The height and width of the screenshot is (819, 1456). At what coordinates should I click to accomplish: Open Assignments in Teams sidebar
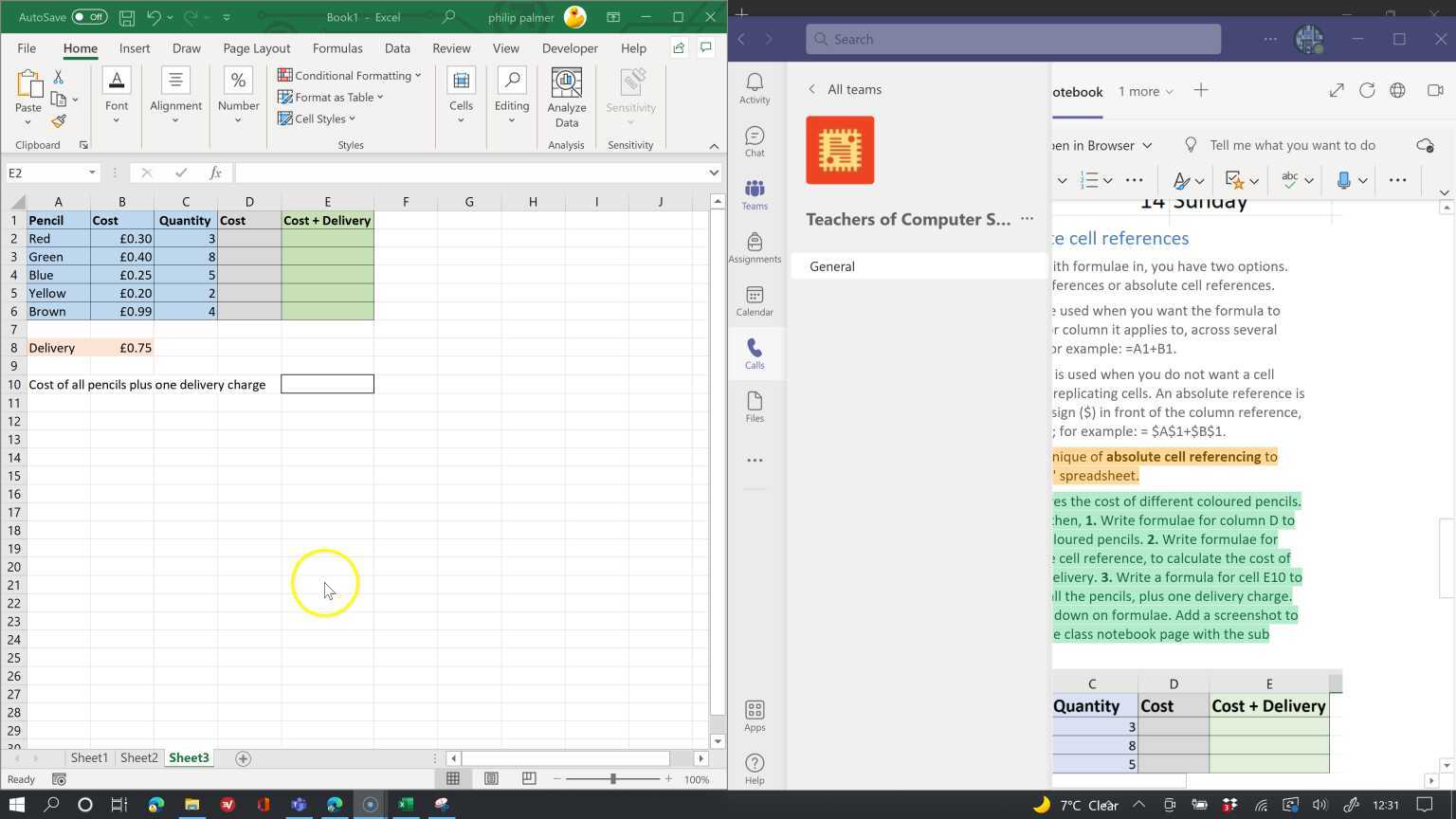(755, 247)
